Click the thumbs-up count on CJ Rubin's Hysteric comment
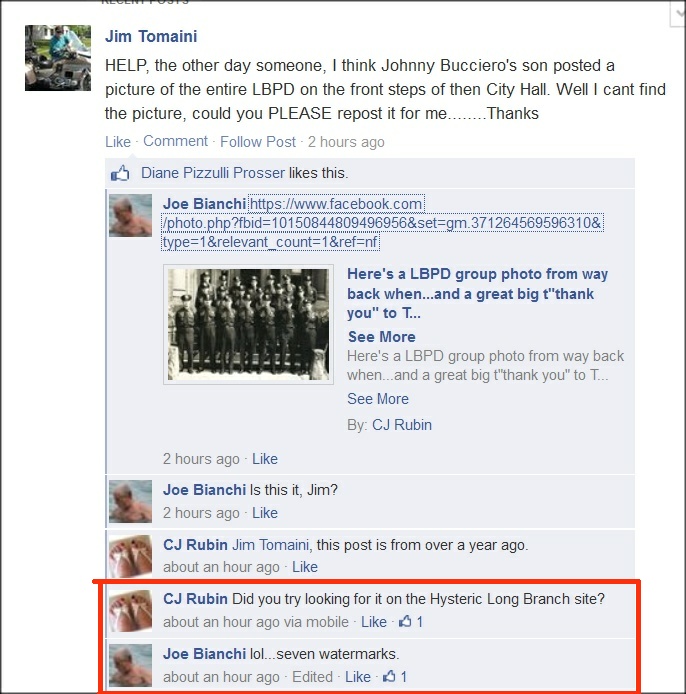This screenshot has width=686, height=694. (411, 622)
